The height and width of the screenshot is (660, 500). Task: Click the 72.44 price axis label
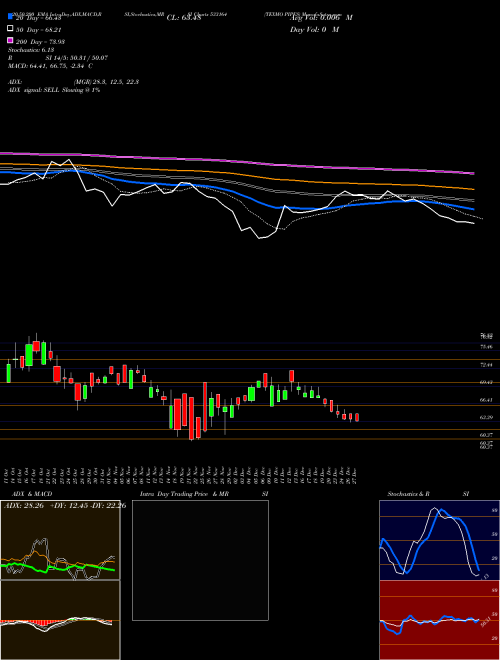click(x=487, y=365)
